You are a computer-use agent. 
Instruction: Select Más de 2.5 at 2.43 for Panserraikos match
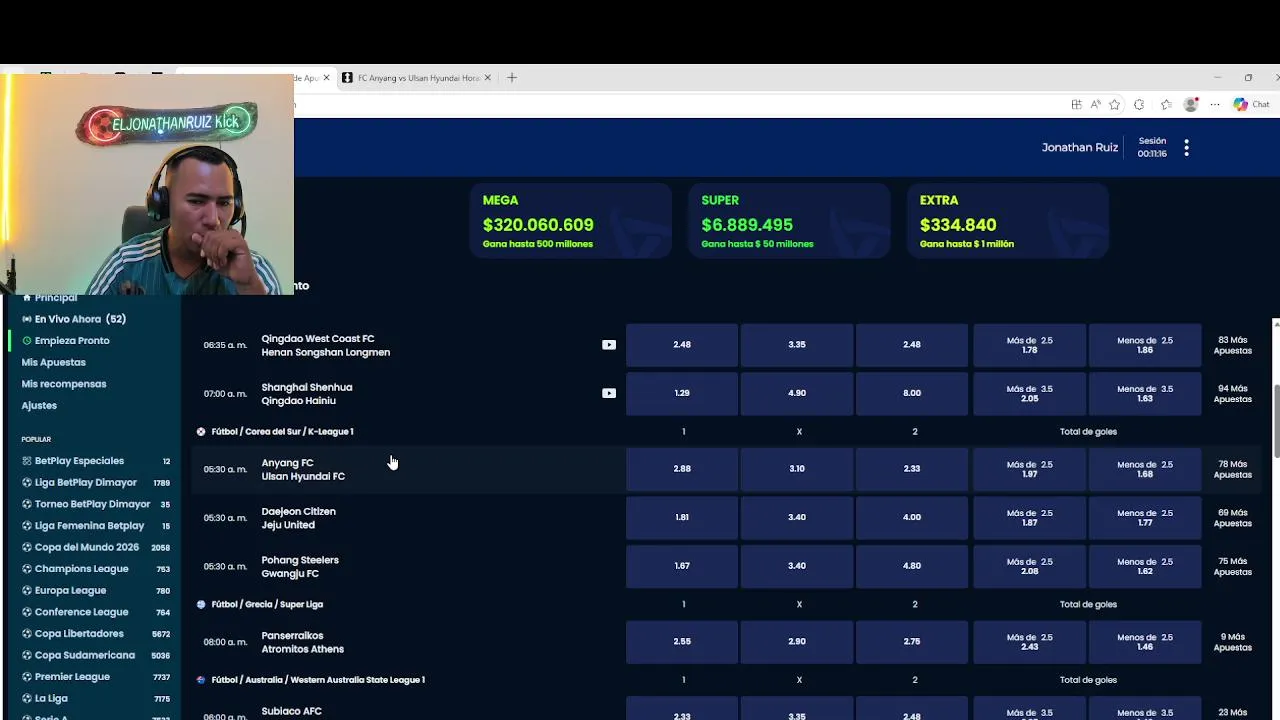[x=1030, y=642]
